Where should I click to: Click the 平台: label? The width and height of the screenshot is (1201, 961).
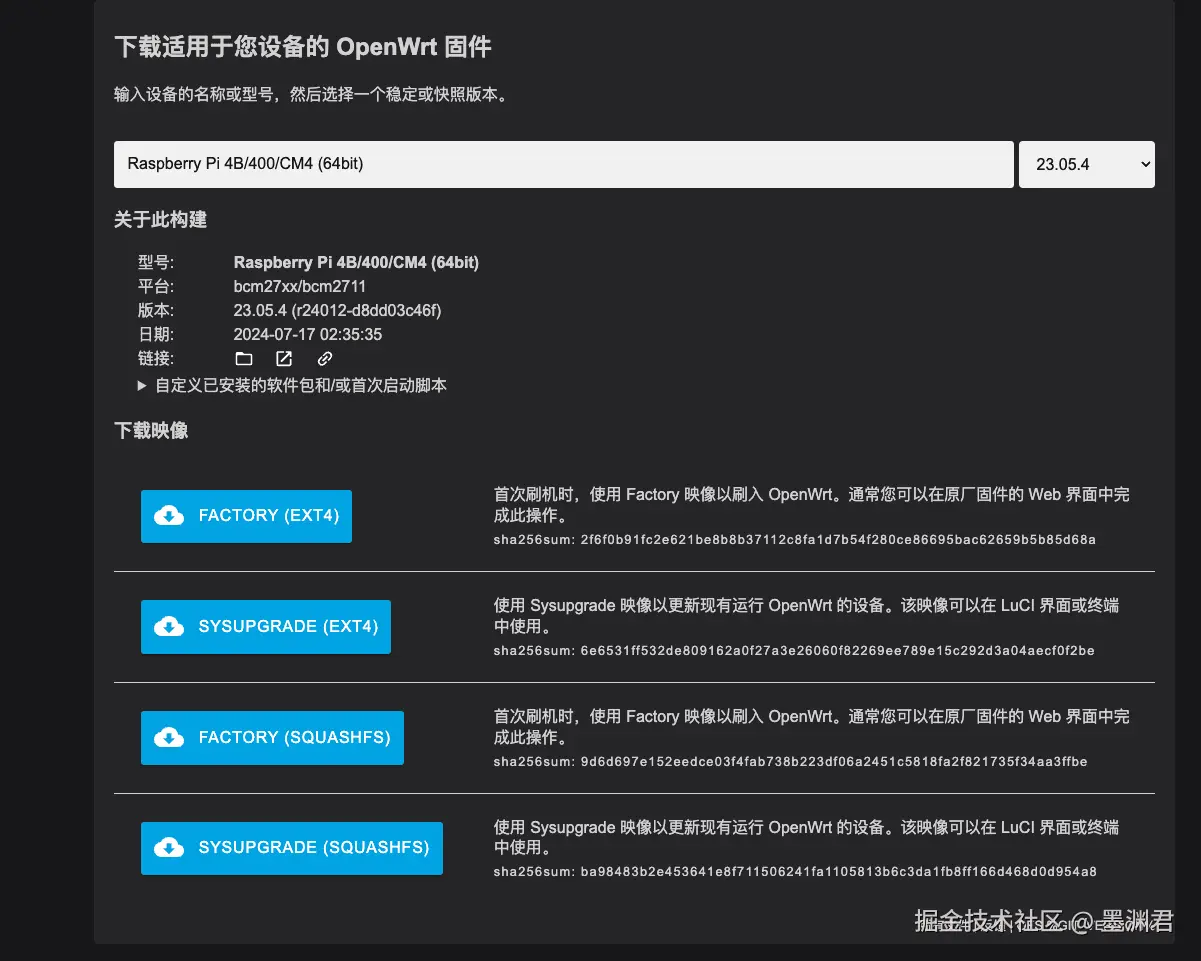(155, 287)
